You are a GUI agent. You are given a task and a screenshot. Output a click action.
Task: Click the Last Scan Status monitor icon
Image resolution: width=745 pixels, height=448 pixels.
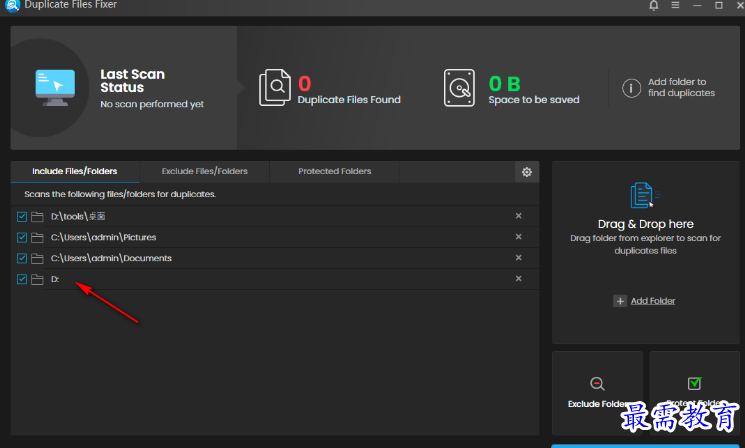coord(55,88)
